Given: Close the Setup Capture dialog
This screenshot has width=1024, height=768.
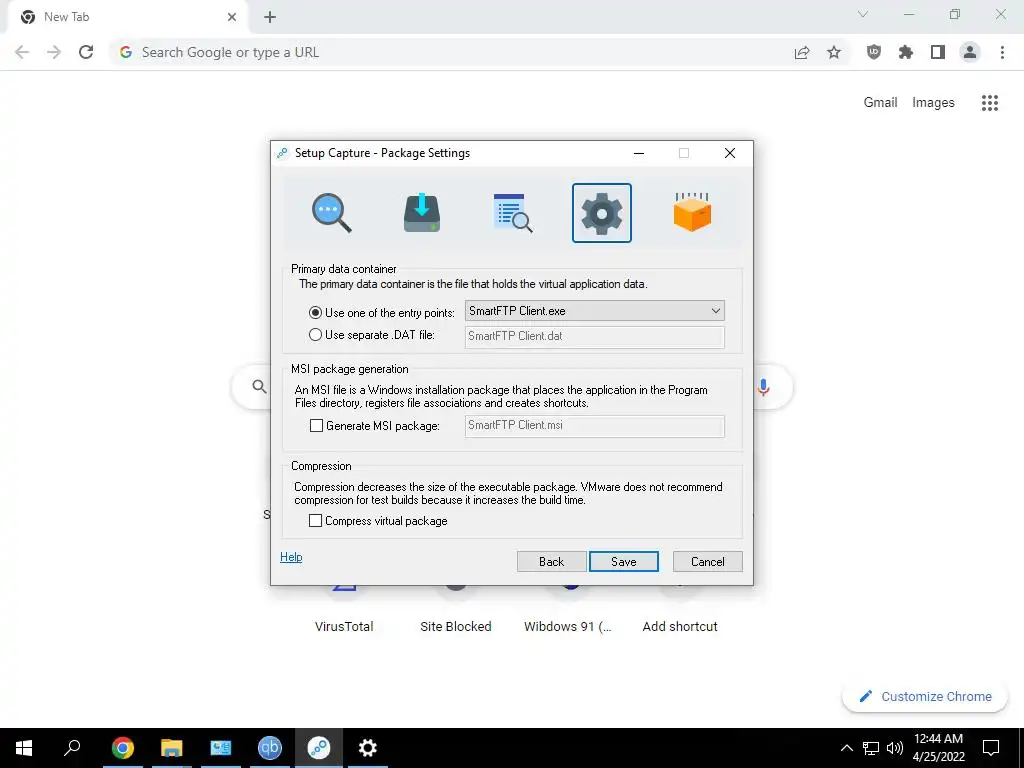Looking at the screenshot, I should coord(729,153).
